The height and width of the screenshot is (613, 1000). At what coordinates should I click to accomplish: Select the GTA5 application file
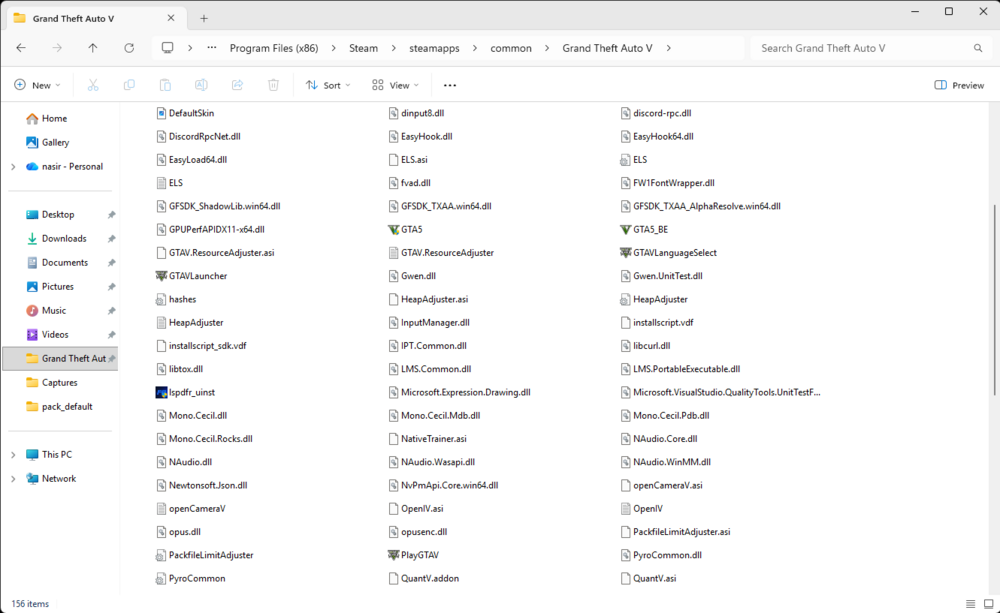pos(405,229)
